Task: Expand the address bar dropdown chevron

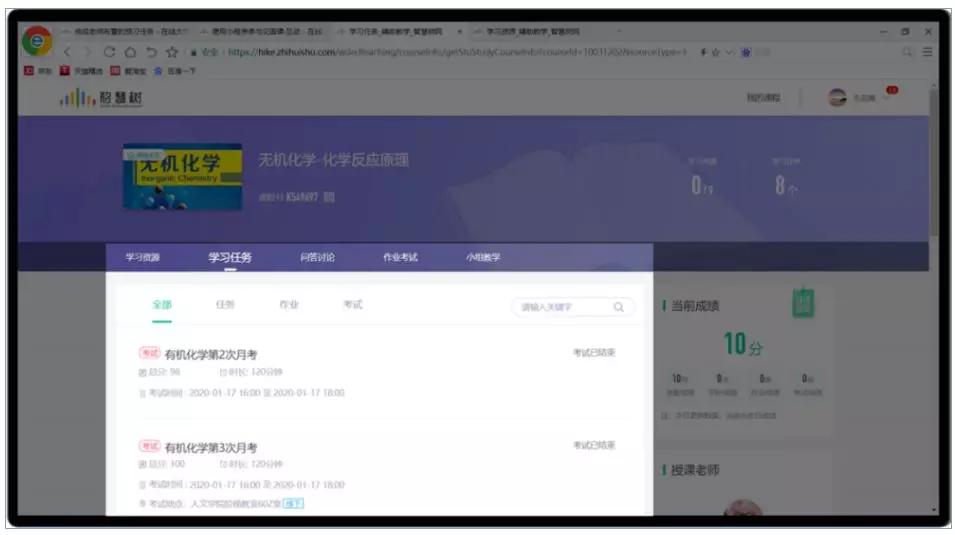Action: (x=729, y=52)
